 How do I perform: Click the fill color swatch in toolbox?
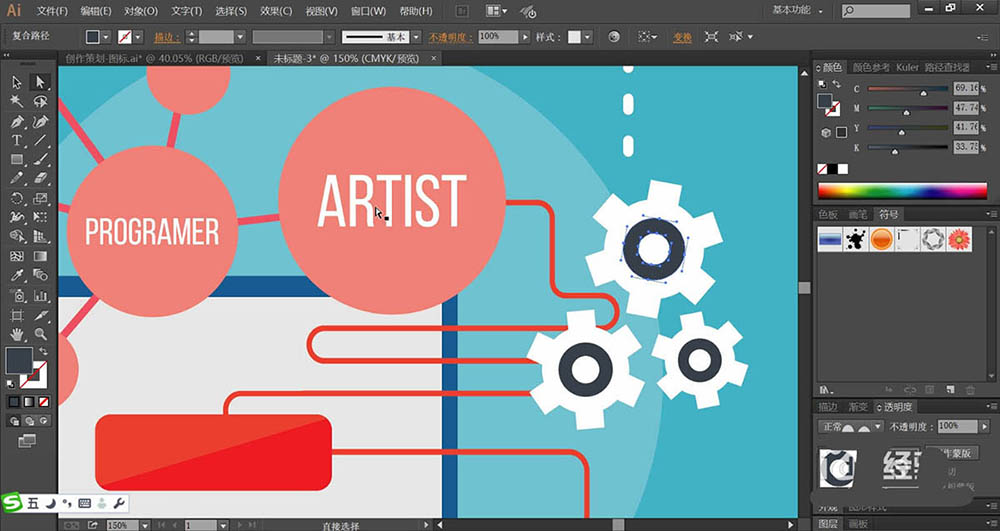click(x=19, y=361)
